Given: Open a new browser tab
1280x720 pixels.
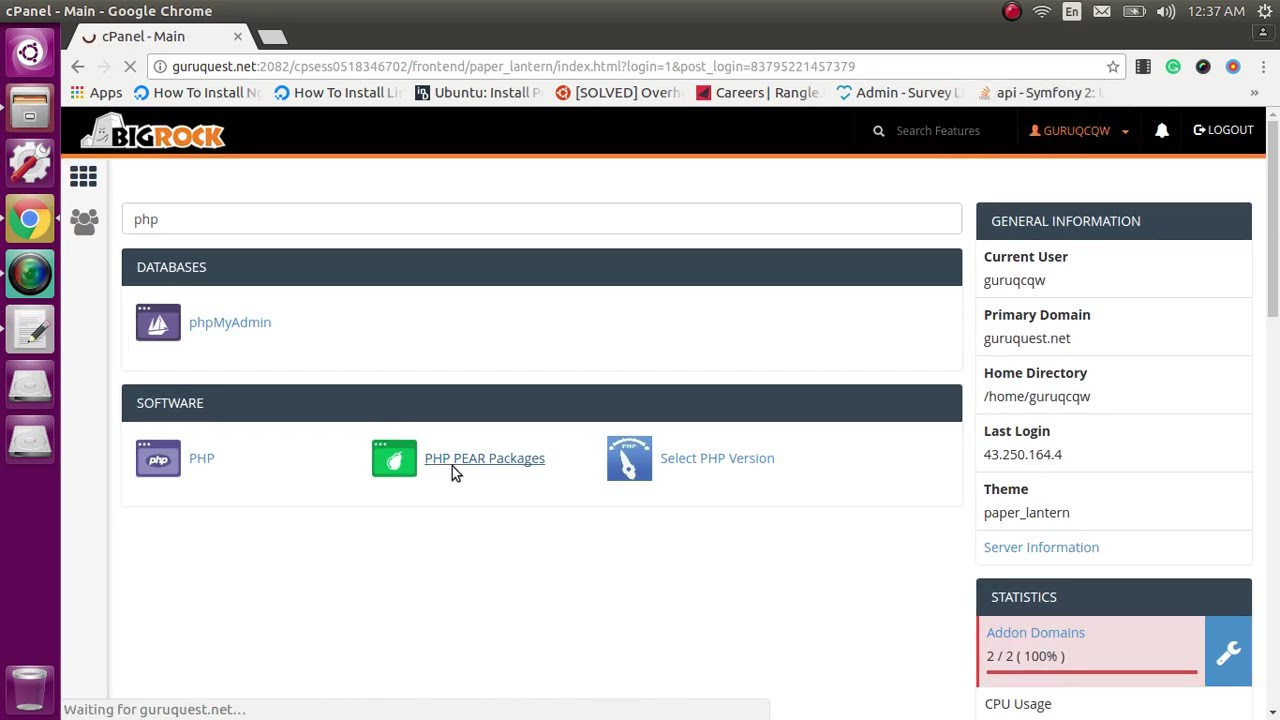Looking at the screenshot, I should point(272,37).
